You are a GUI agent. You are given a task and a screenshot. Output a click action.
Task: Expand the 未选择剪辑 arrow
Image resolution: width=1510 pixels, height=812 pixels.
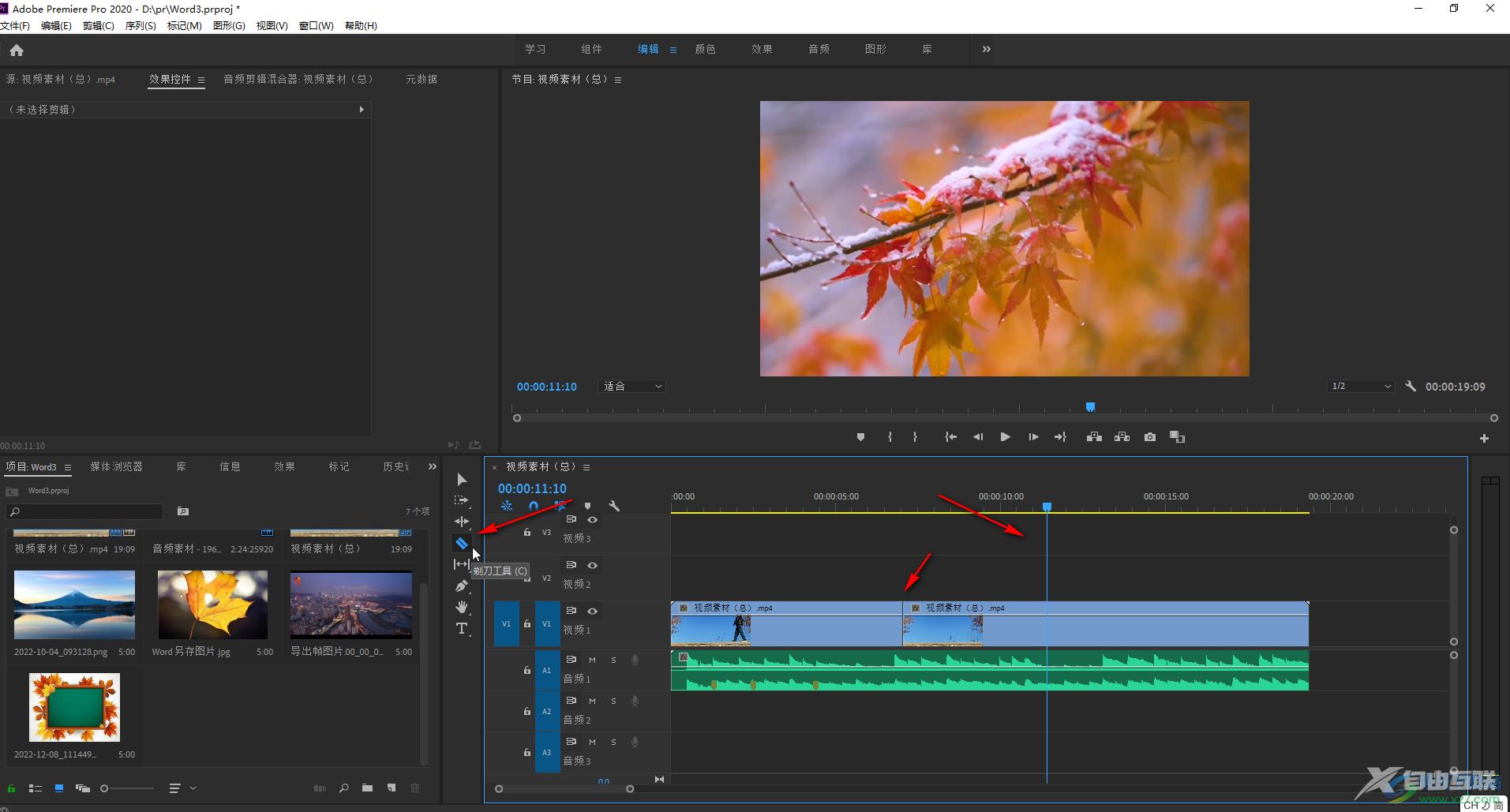coord(362,110)
